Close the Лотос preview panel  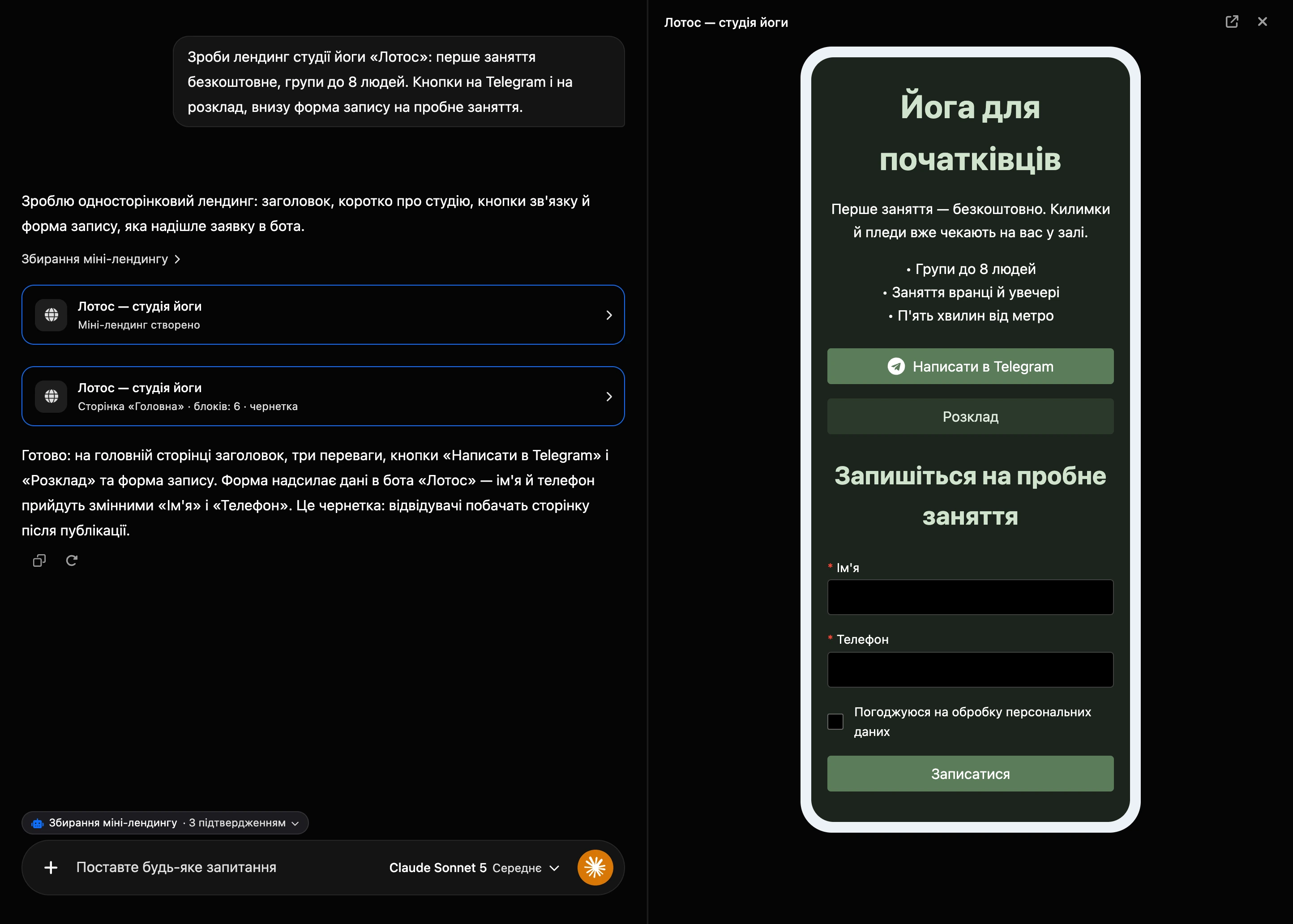pos(1262,21)
